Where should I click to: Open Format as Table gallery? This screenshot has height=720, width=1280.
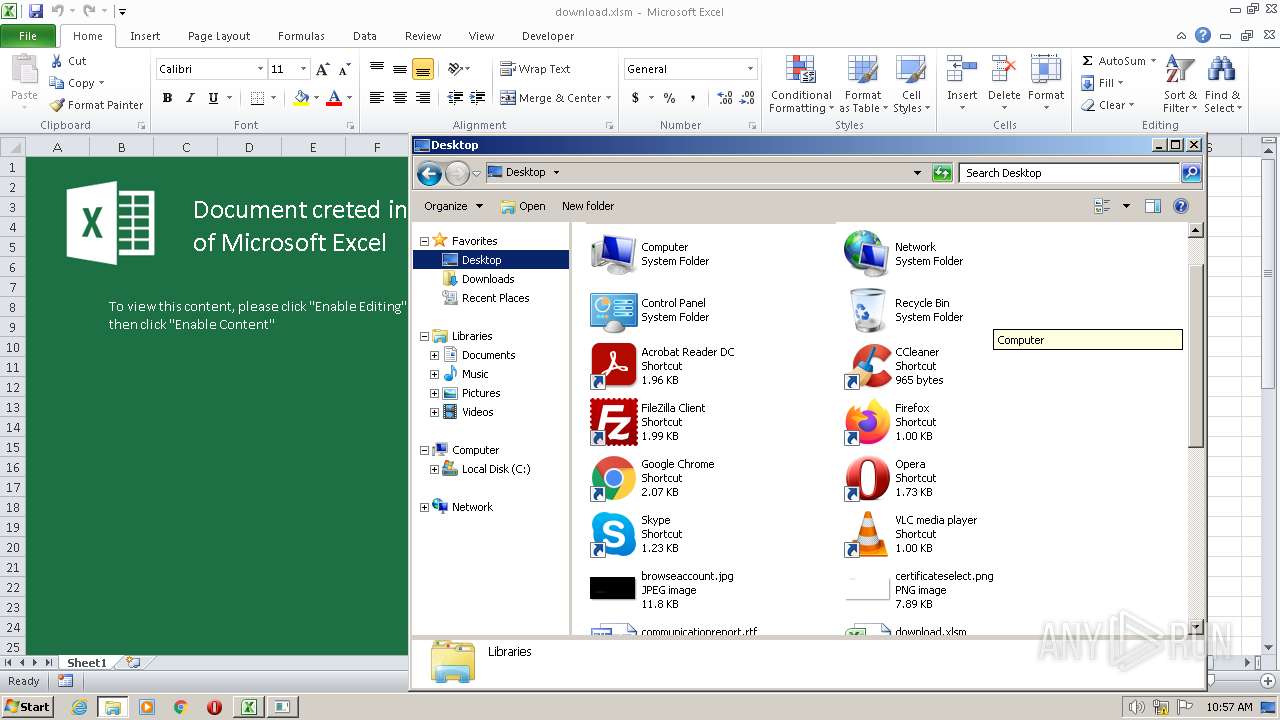(864, 84)
